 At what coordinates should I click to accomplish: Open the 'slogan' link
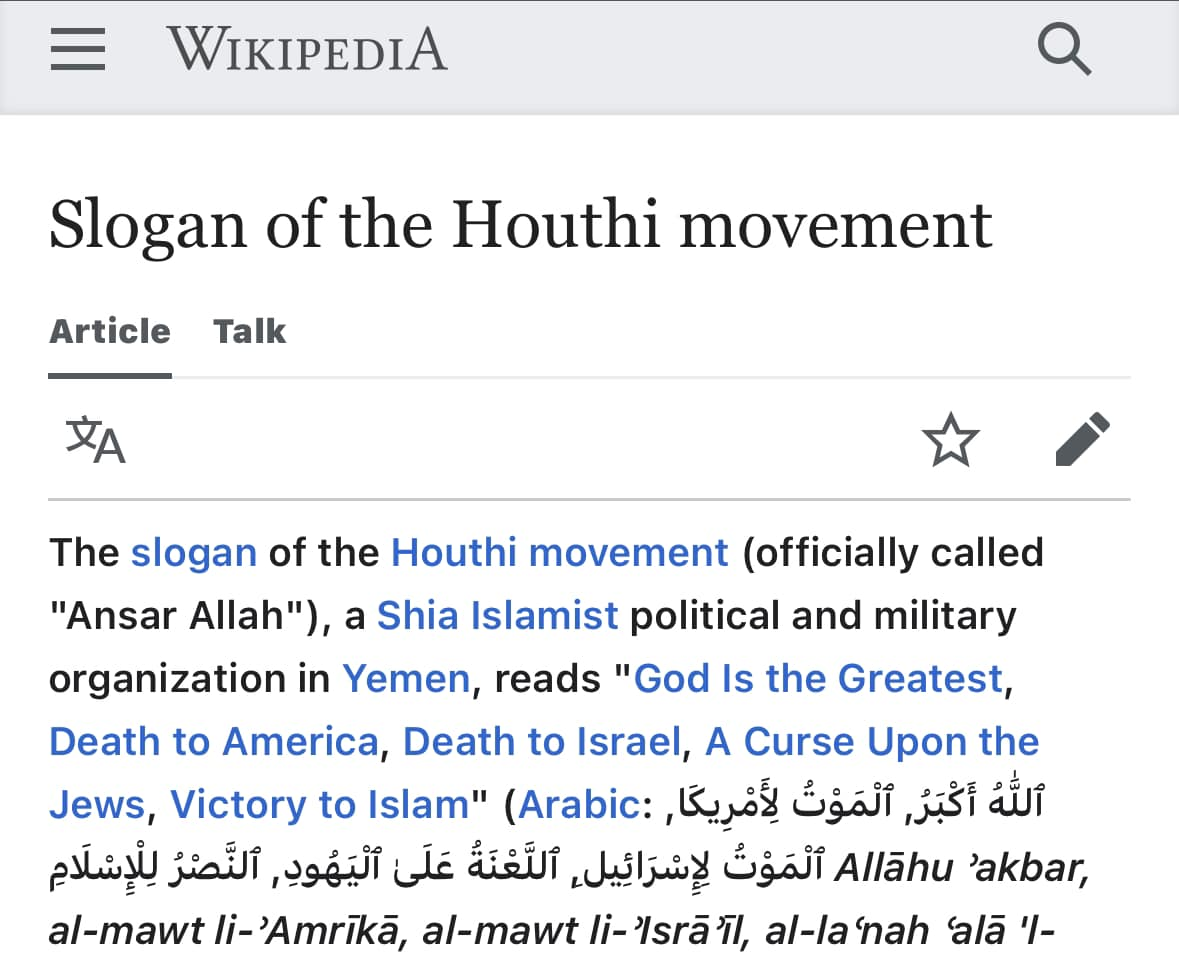(194, 552)
